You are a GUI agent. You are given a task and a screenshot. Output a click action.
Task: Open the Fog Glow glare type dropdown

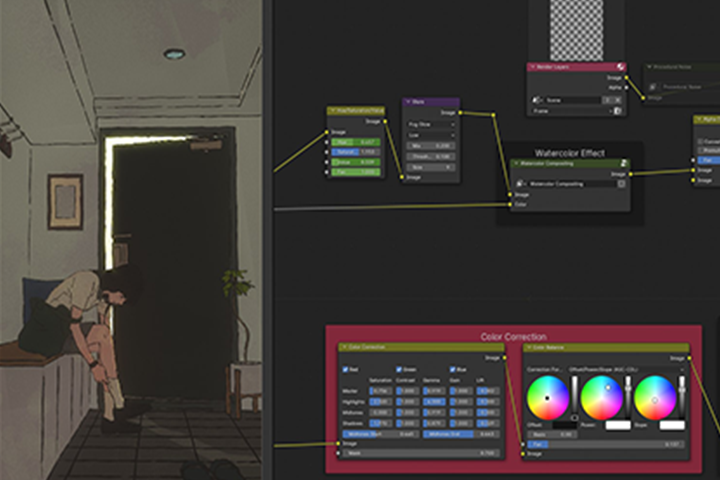coord(431,124)
